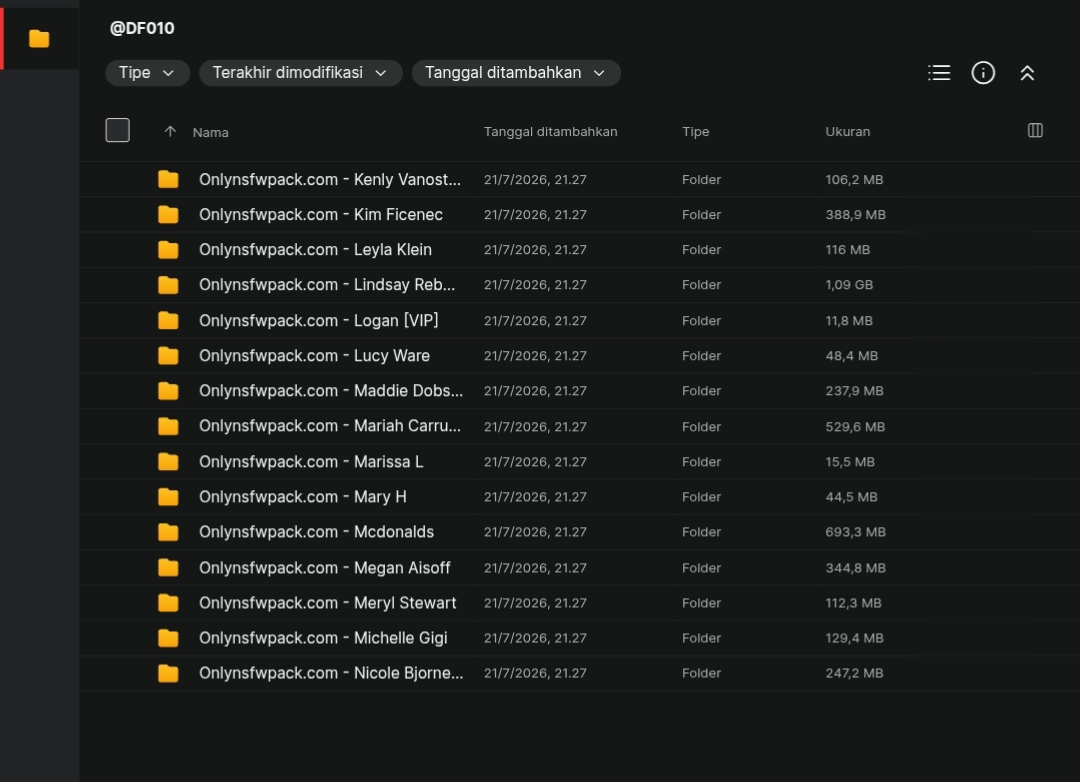Click the folder icon for the Michelle Gigi row
The height and width of the screenshot is (782, 1080).
click(168, 639)
